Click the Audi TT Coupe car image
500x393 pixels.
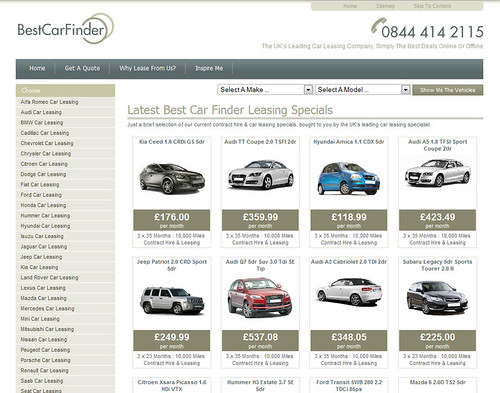coord(260,174)
